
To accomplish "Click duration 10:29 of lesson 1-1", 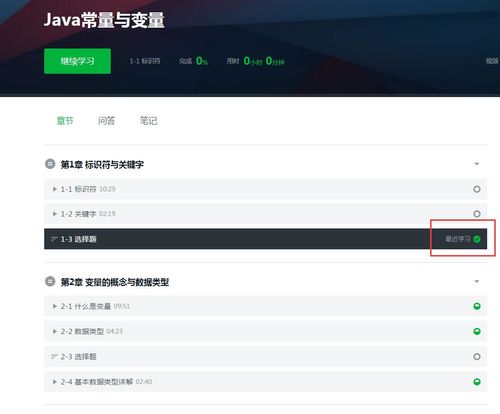I will coord(107,189).
